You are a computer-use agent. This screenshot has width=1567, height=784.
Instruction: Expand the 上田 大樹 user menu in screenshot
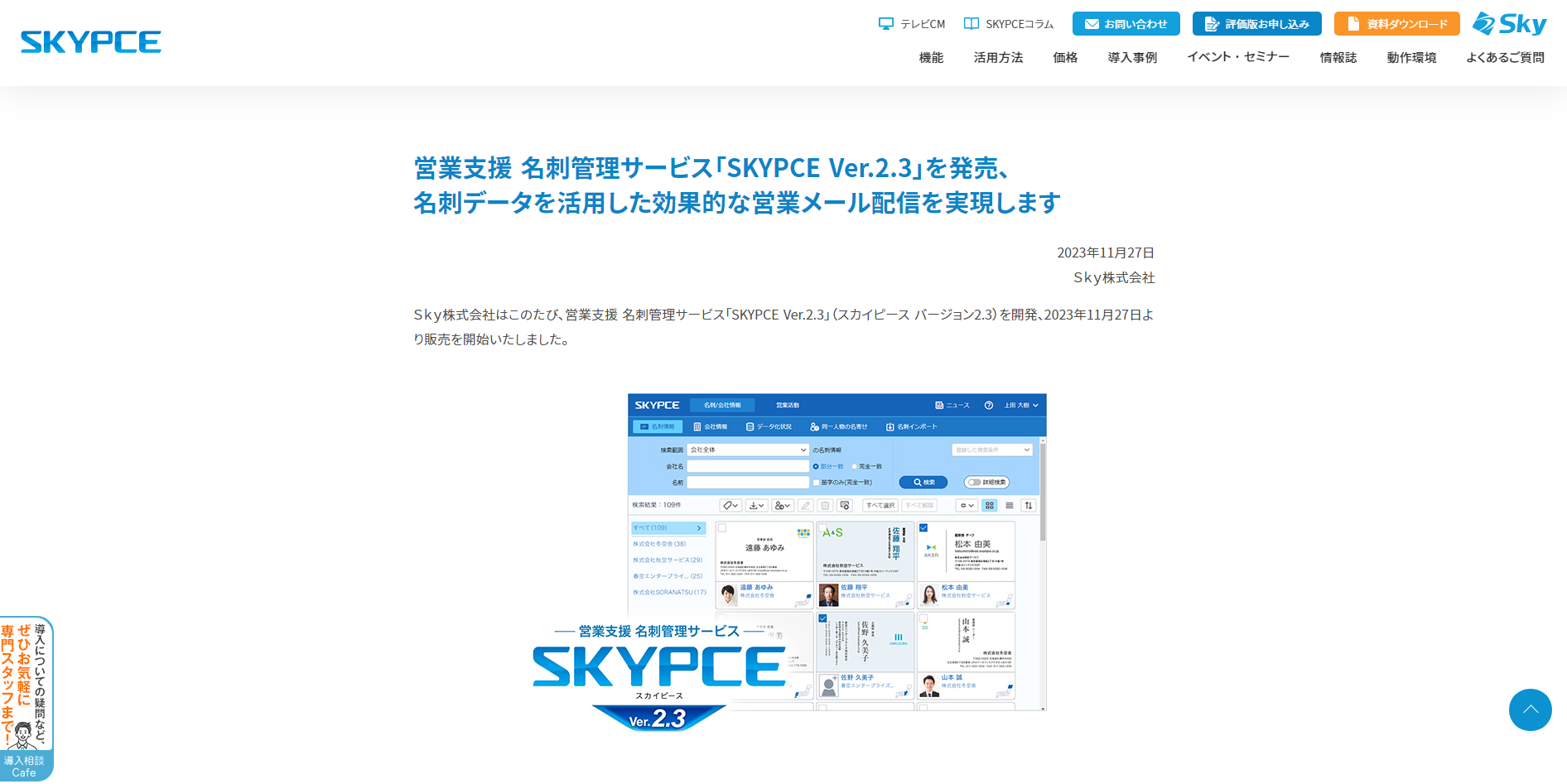coord(1021,405)
